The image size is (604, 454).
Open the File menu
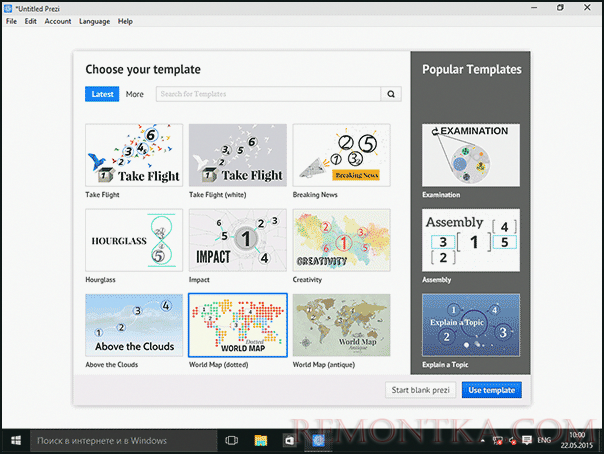pos(11,21)
